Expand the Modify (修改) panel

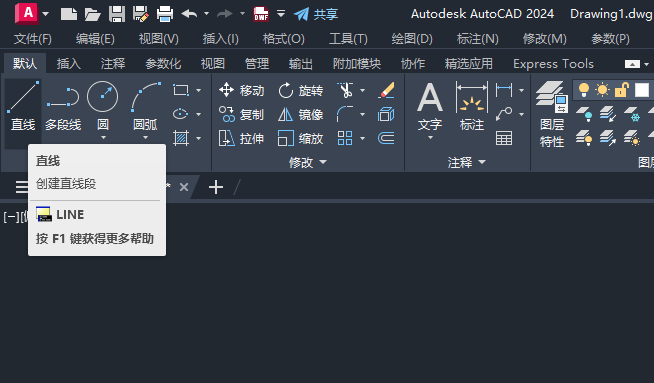click(x=308, y=162)
